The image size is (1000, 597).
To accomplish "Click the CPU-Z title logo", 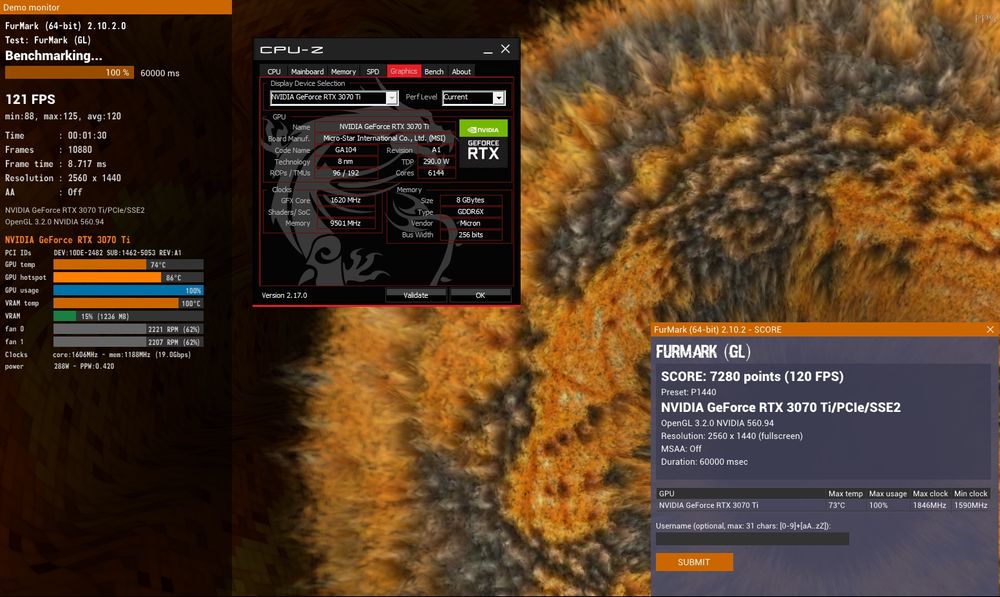I will 291,50.
